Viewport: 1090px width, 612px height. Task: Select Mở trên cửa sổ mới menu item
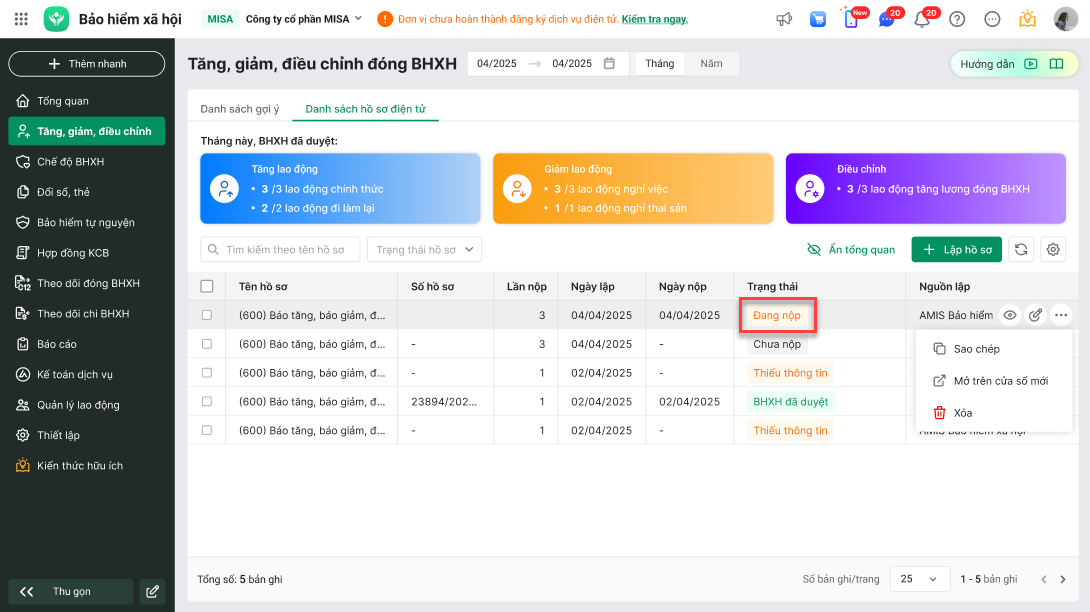pyautogui.click(x=993, y=380)
